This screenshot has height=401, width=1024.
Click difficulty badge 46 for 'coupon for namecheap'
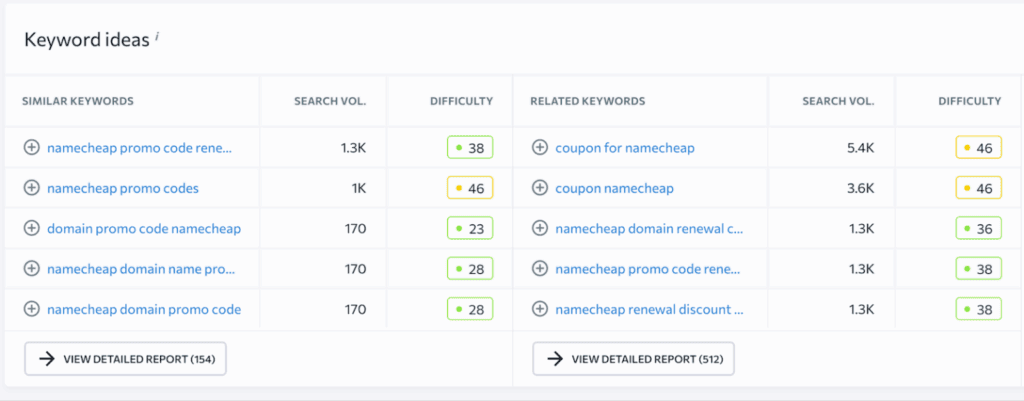click(978, 148)
